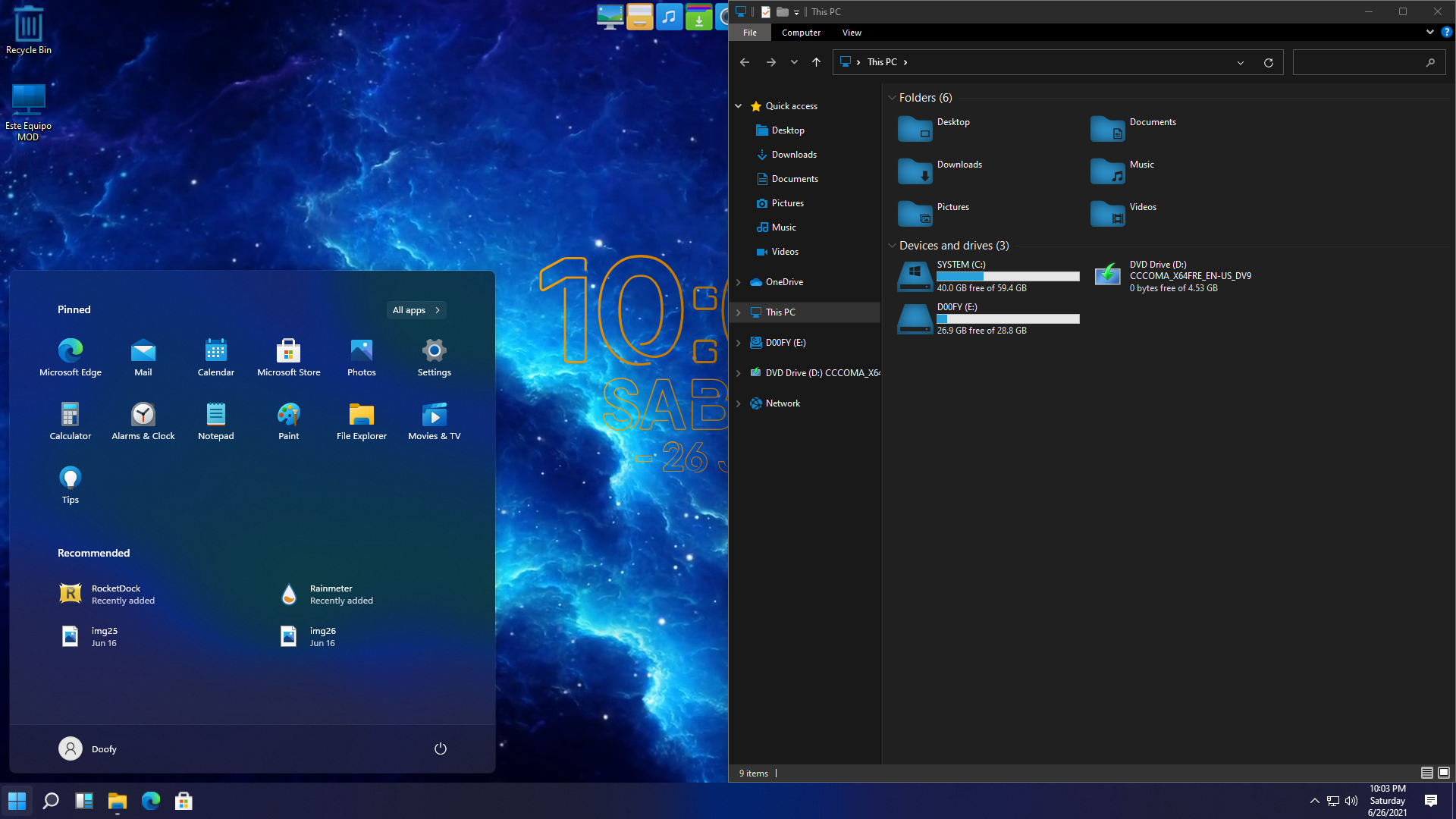Click the taskbar clock and date
The width and height of the screenshot is (1456, 819).
1387,801
